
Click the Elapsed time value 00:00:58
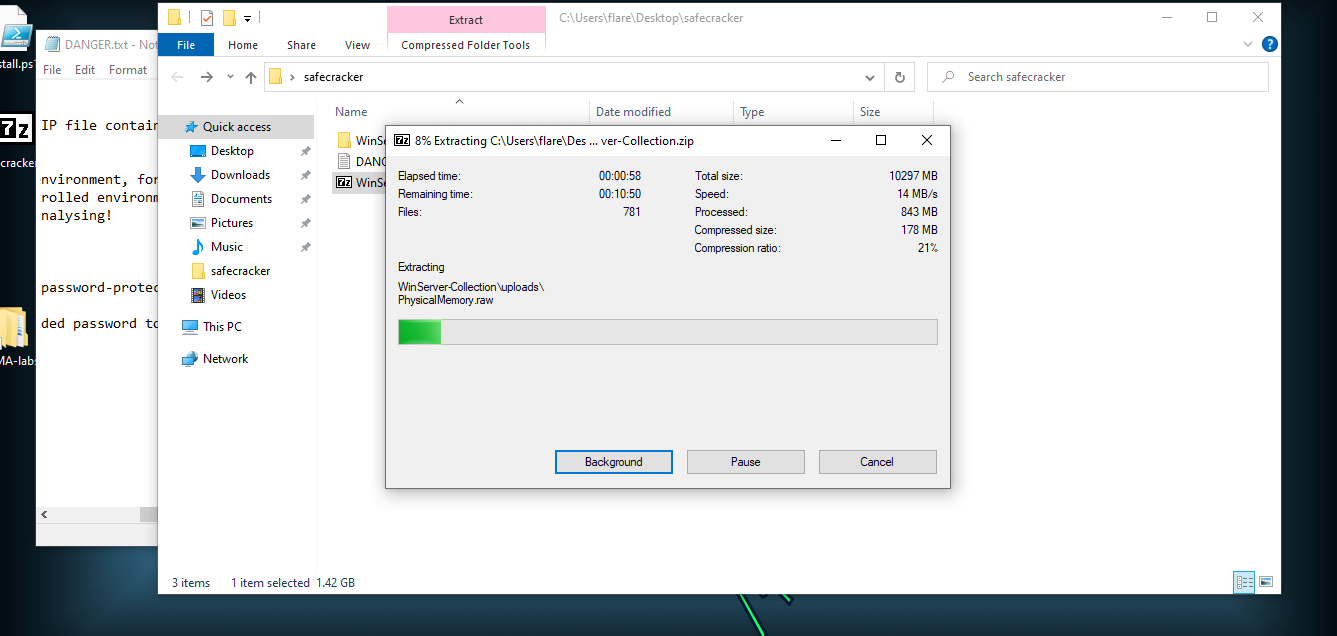click(620, 176)
